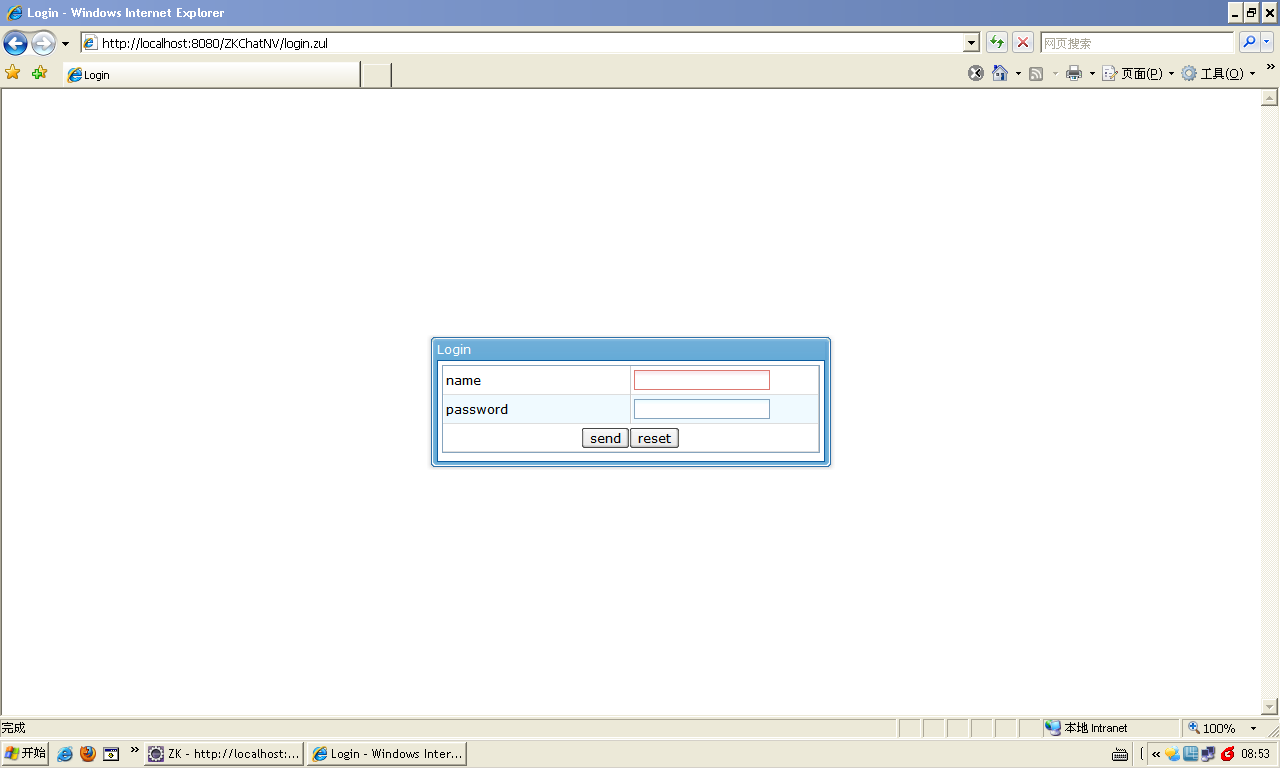Launch Firefox from quick launch
Image resolution: width=1280 pixels, height=768 pixels.
coord(88,754)
